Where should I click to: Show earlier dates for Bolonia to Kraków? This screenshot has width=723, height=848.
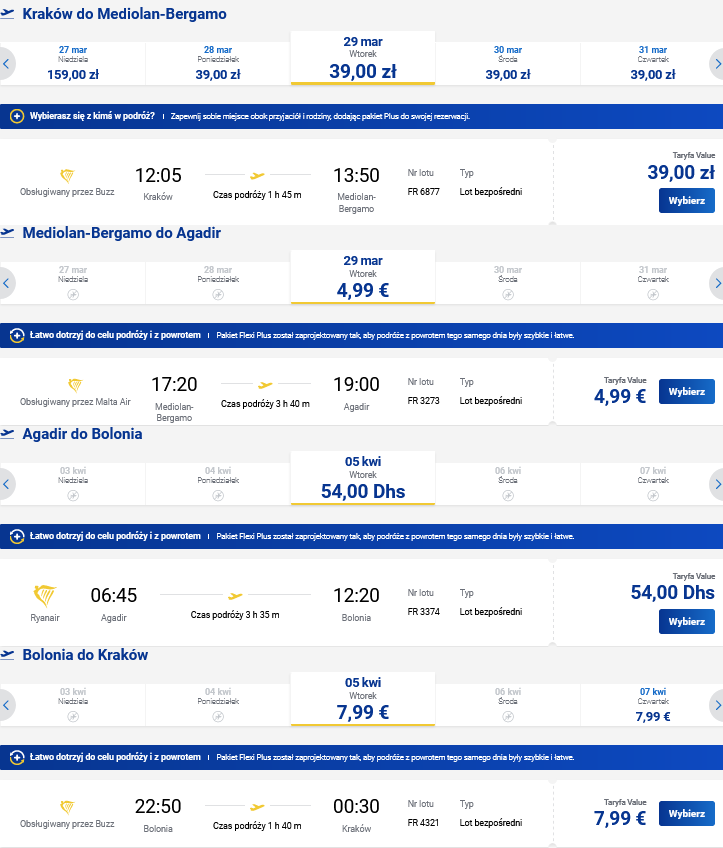click(x=6, y=705)
